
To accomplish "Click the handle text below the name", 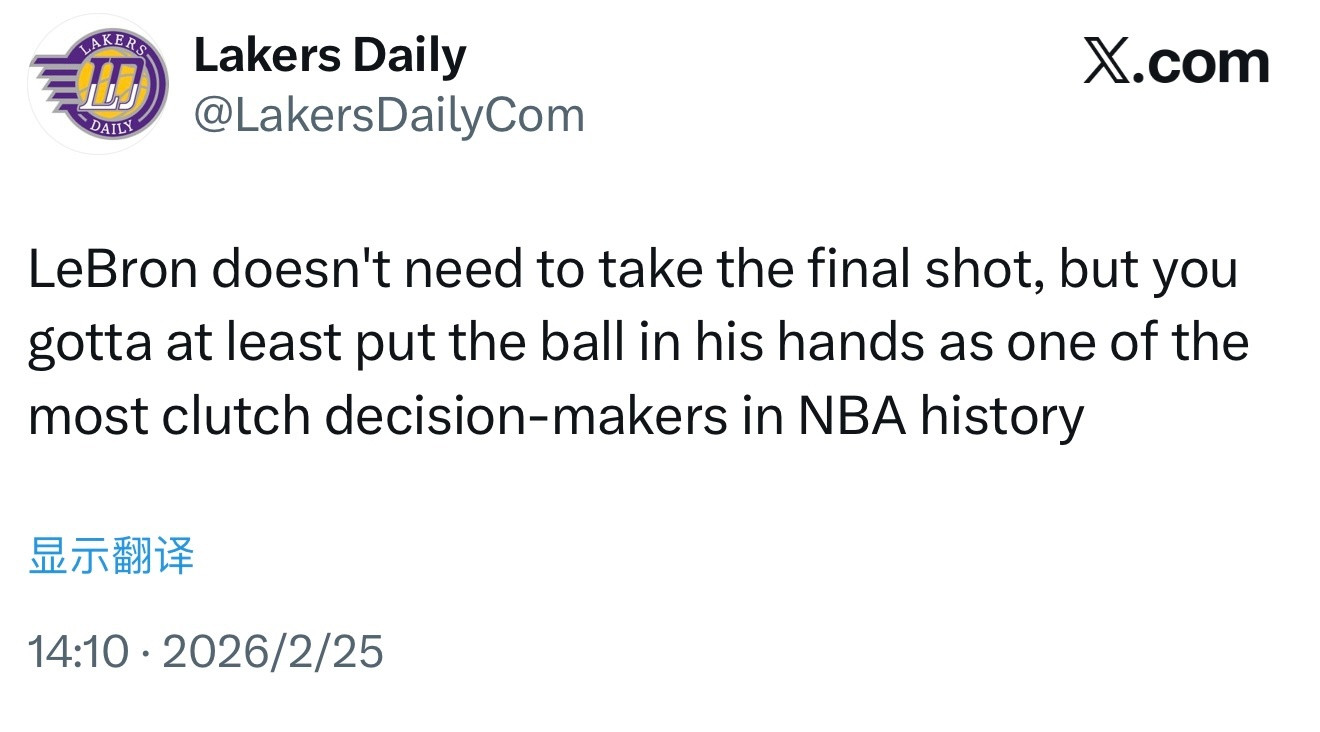I will (x=389, y=113).
